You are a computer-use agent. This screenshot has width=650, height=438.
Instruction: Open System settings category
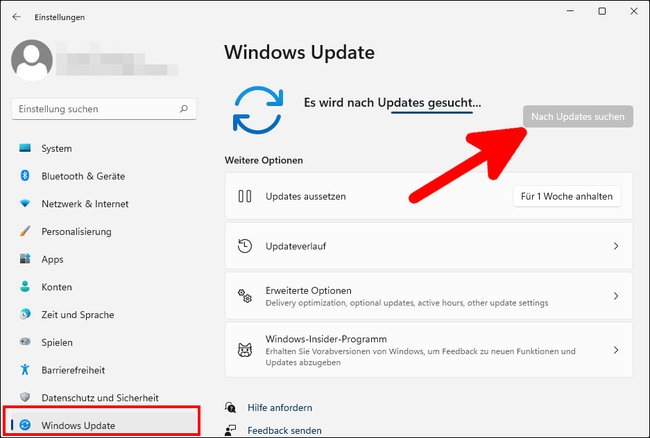104,148
